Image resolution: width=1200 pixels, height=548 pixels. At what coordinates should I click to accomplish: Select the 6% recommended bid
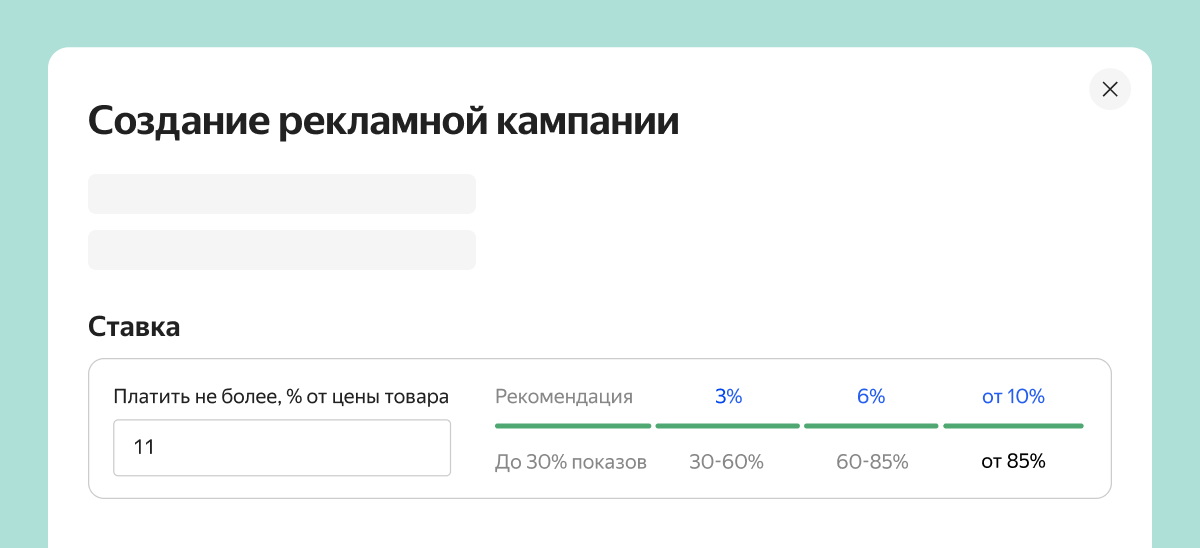(x=870, y=396)
